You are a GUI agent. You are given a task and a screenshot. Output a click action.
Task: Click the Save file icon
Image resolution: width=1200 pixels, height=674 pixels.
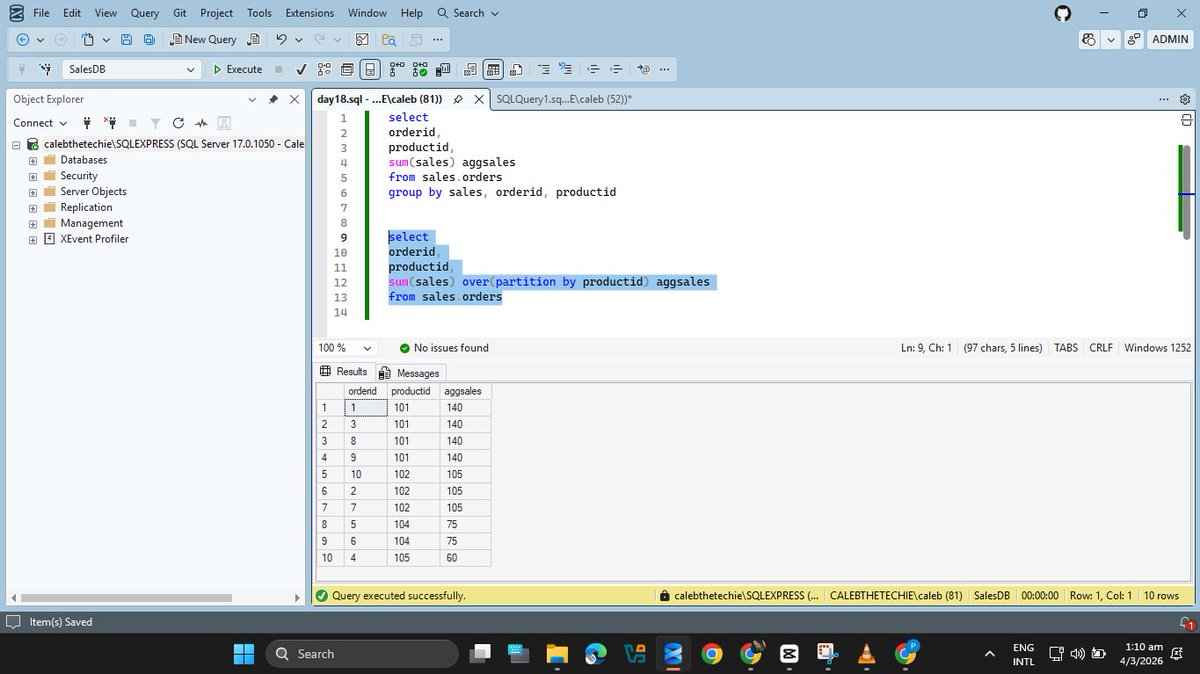pos(126,39)
